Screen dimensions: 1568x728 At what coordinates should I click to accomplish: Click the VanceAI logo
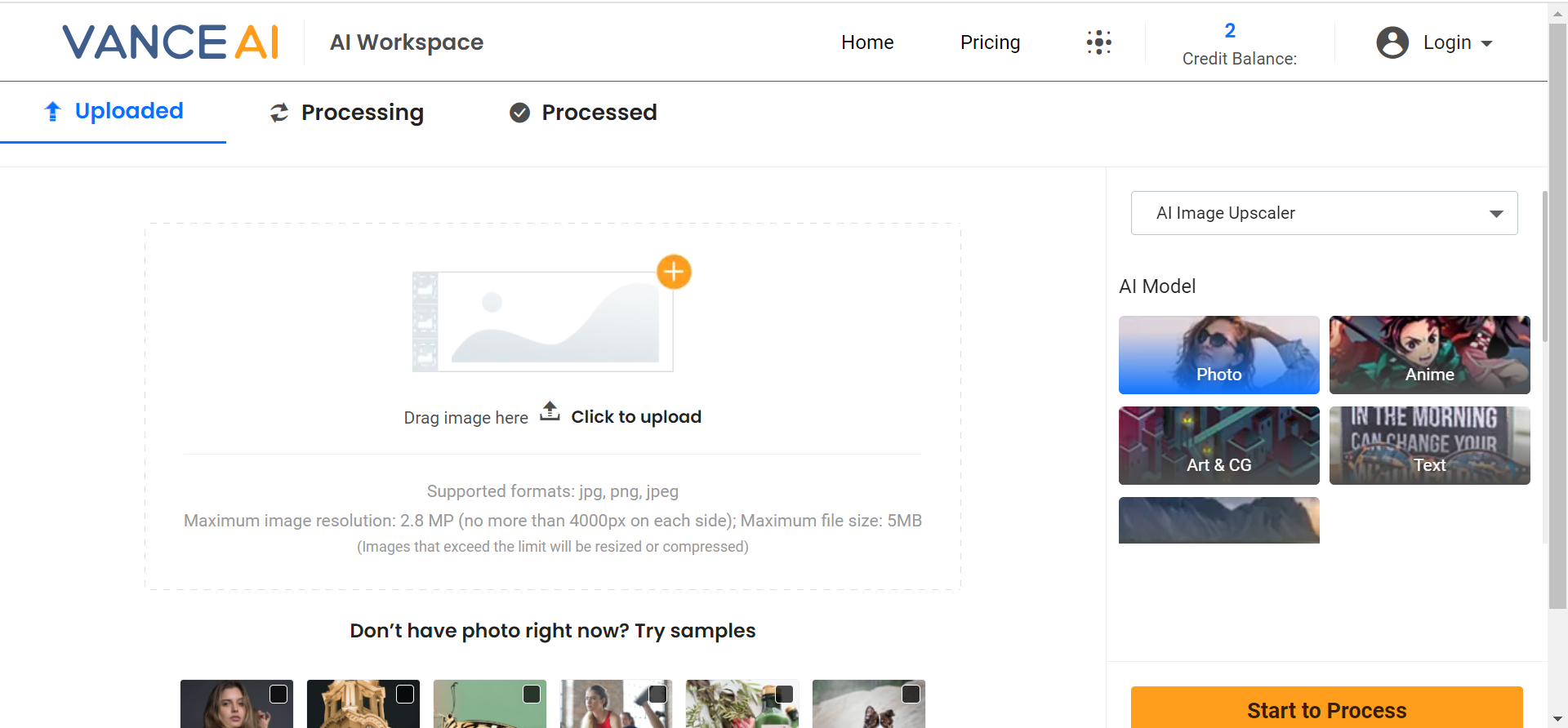[x=171, y=42]
